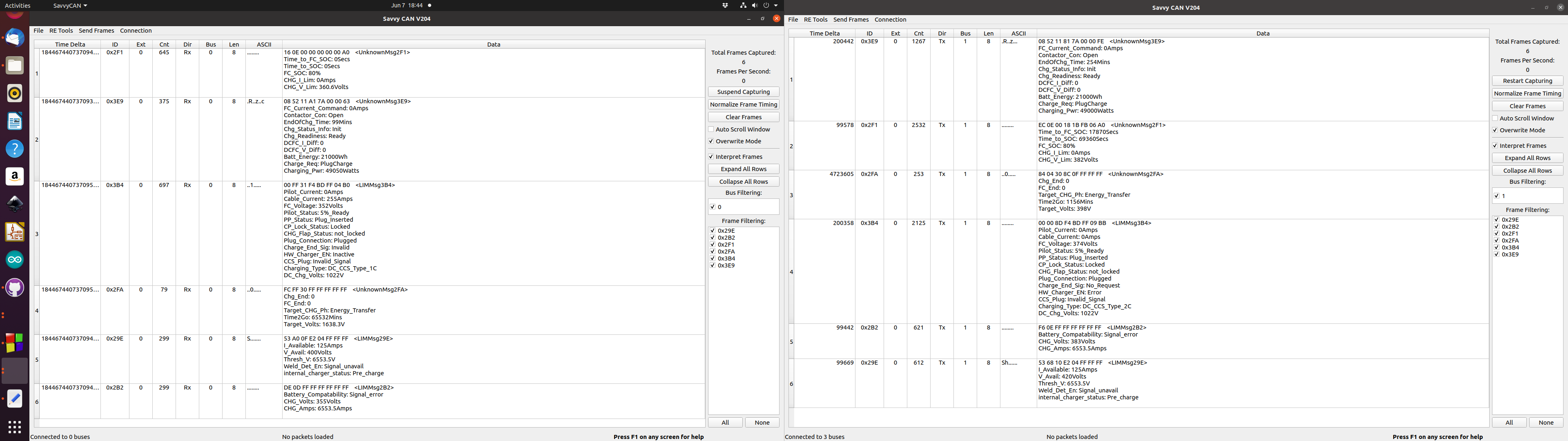Image resolution: width=1568 pixels, height=441 pixels.
Task: Open Send Frames menu in right window
Action: (x=850, y=20)
